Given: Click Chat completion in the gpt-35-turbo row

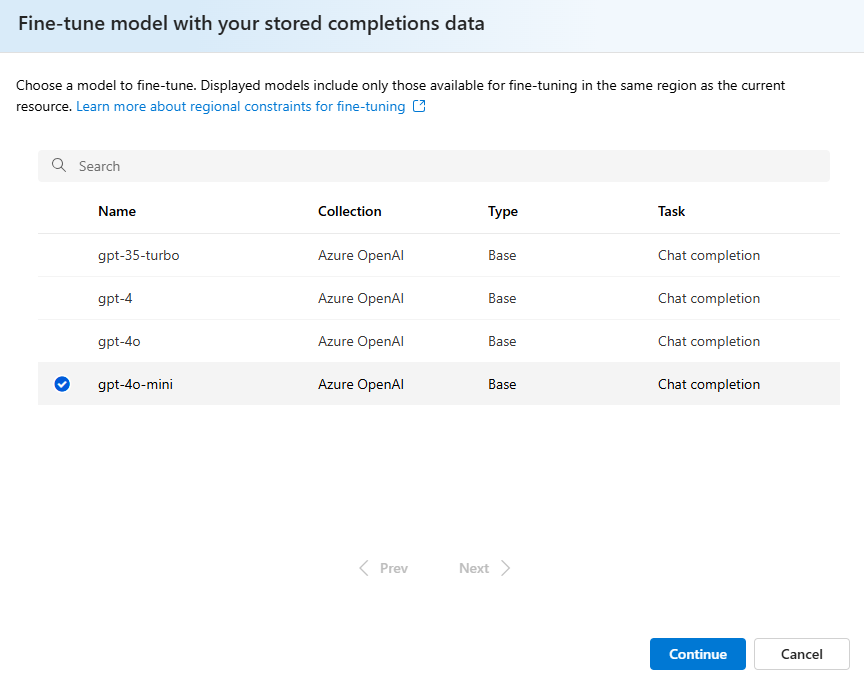Looking at the screenshot, I should (x=709, y=255).
